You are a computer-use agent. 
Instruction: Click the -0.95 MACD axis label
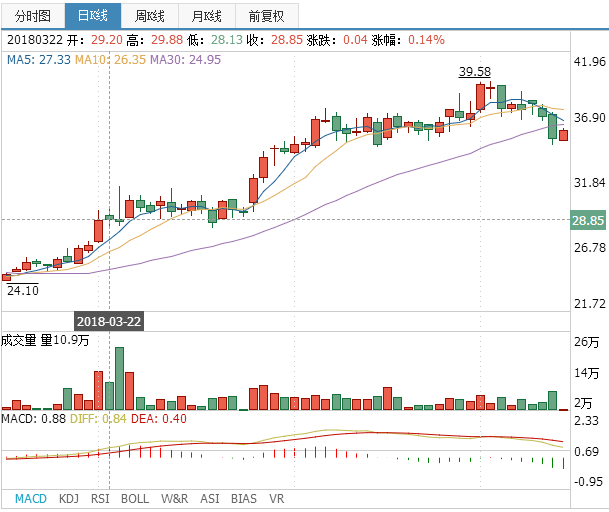tap(588, 482)
